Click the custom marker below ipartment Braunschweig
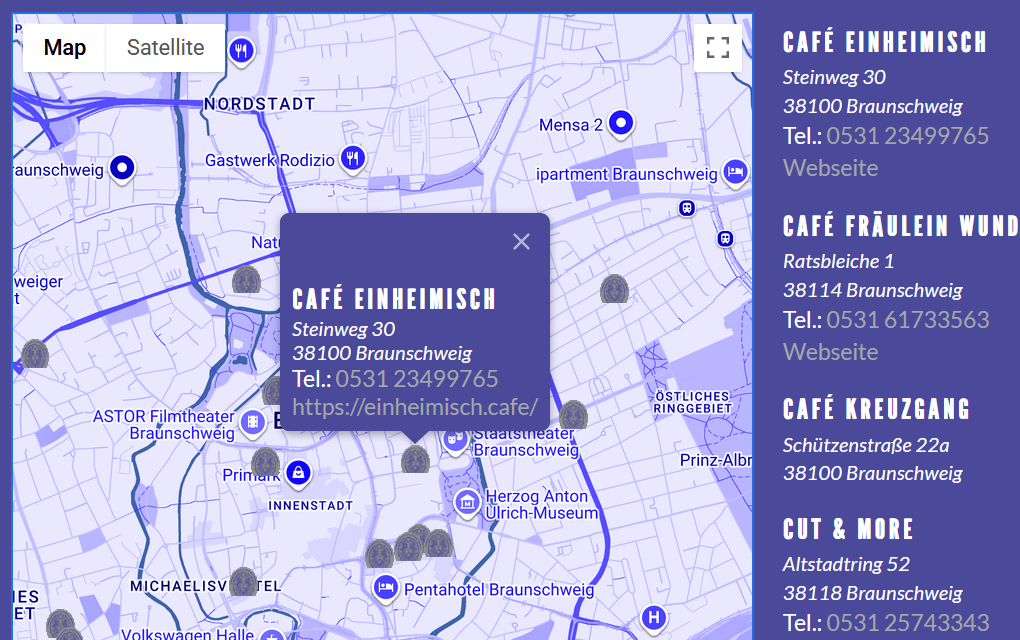Image resolution: width=1020 pixels, height=640 pixels. [614, 289]
